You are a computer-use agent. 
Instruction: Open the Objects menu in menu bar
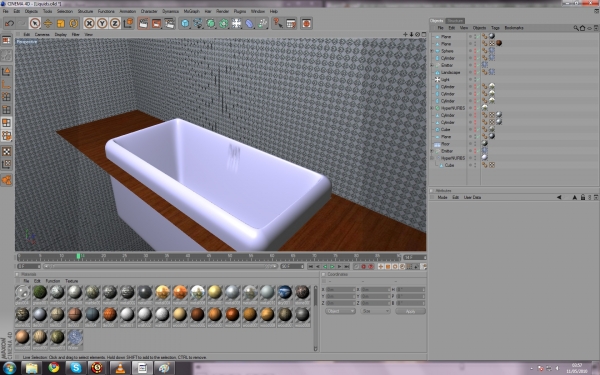click(31, 11)
